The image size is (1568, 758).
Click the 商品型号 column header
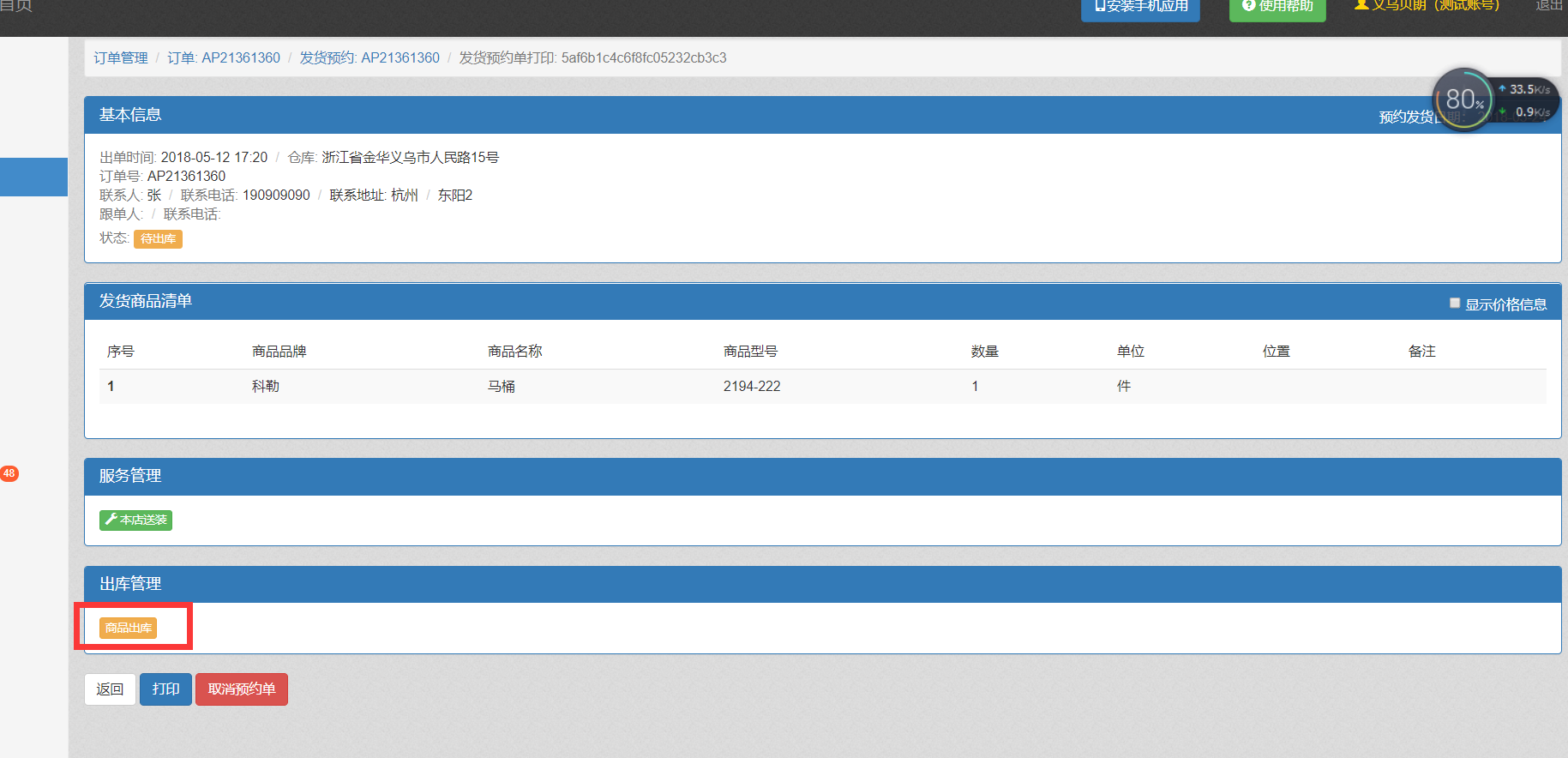click(x=750, y=352)
